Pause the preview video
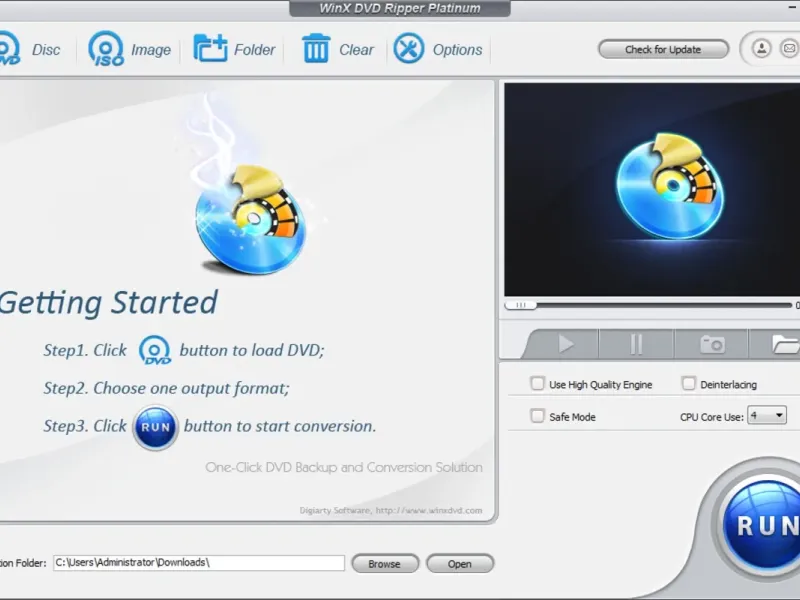Image resolution: width=800 pixels, height=600 pixels. click(x=636, y=344)
